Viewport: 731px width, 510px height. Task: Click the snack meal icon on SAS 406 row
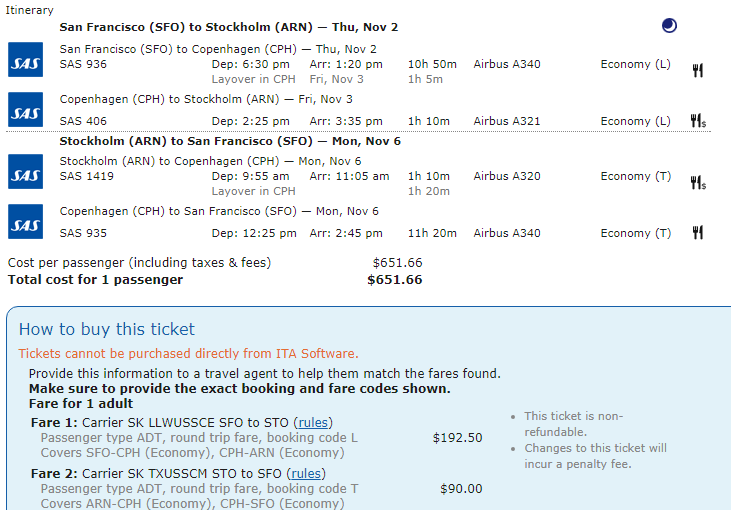(698, 121)
